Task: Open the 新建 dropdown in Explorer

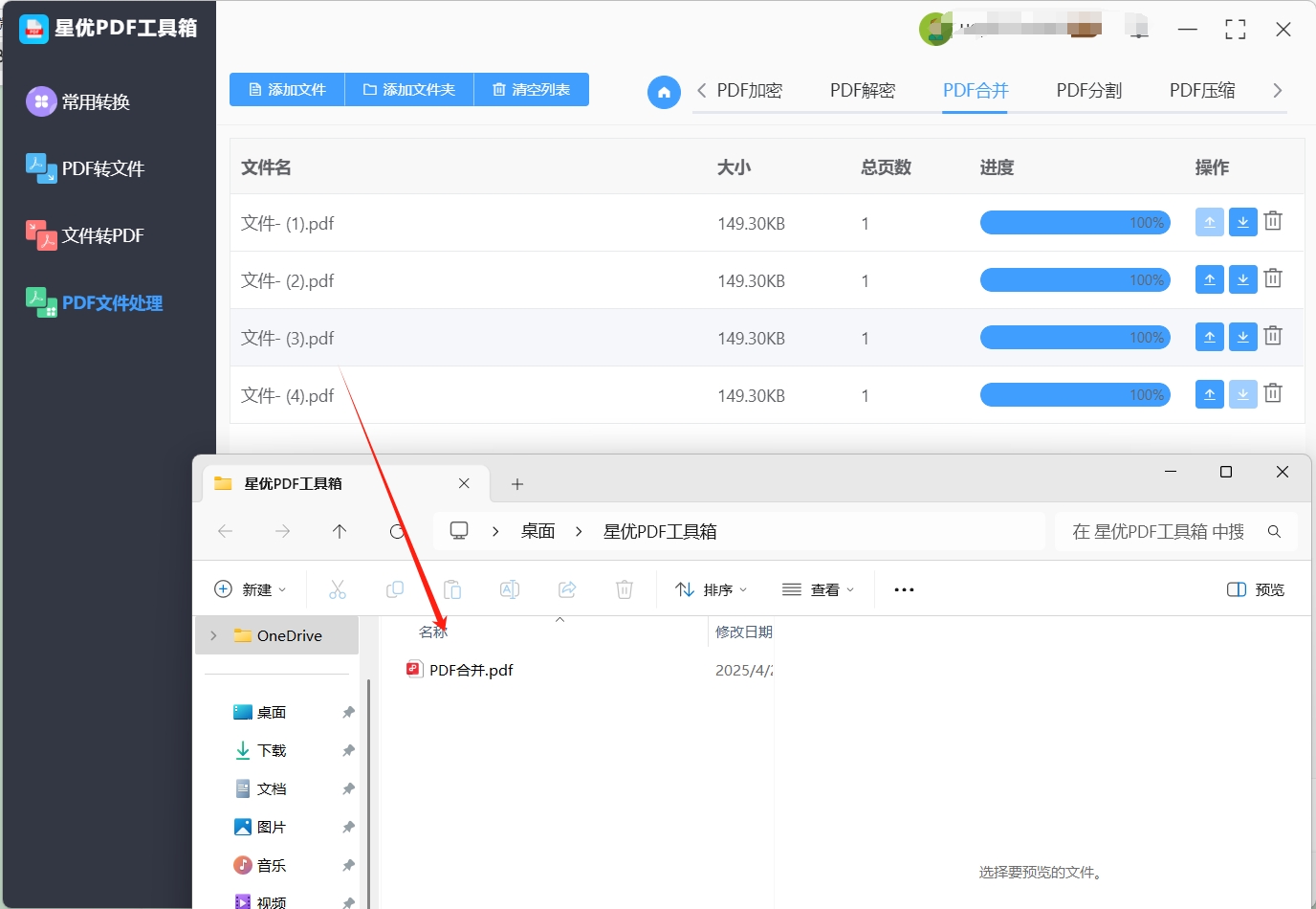Action: click(251, 589)
